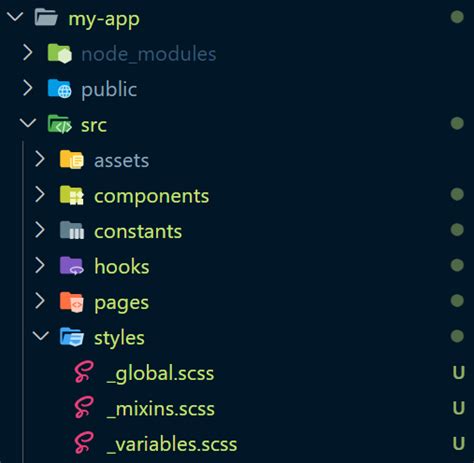Expand the node_modules folder chevron
Image resolution: width=474 pixels, height=463 pixels.
pyautogui.click(x=28, y=53)
